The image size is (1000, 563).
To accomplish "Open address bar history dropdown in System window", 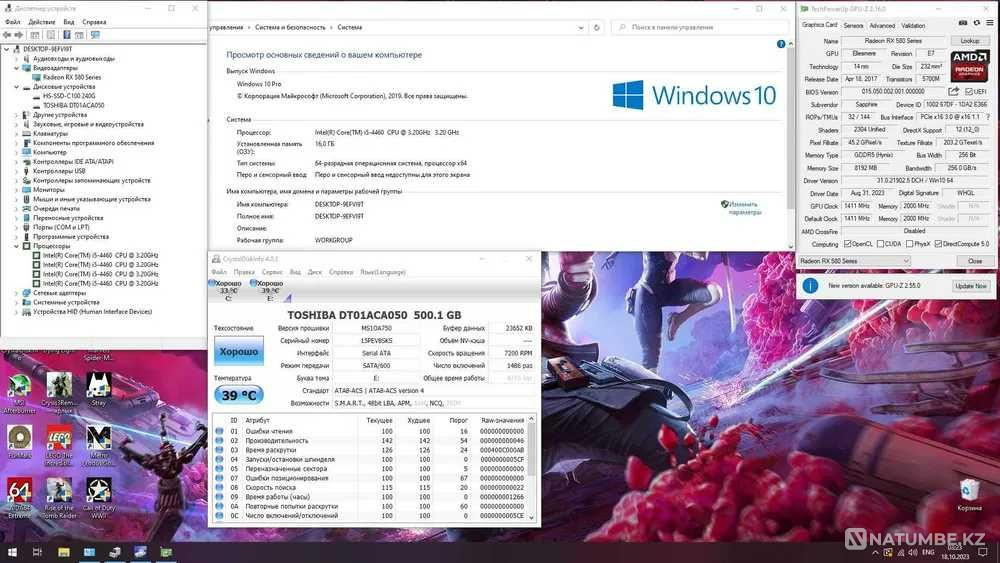I will (580, 27).
